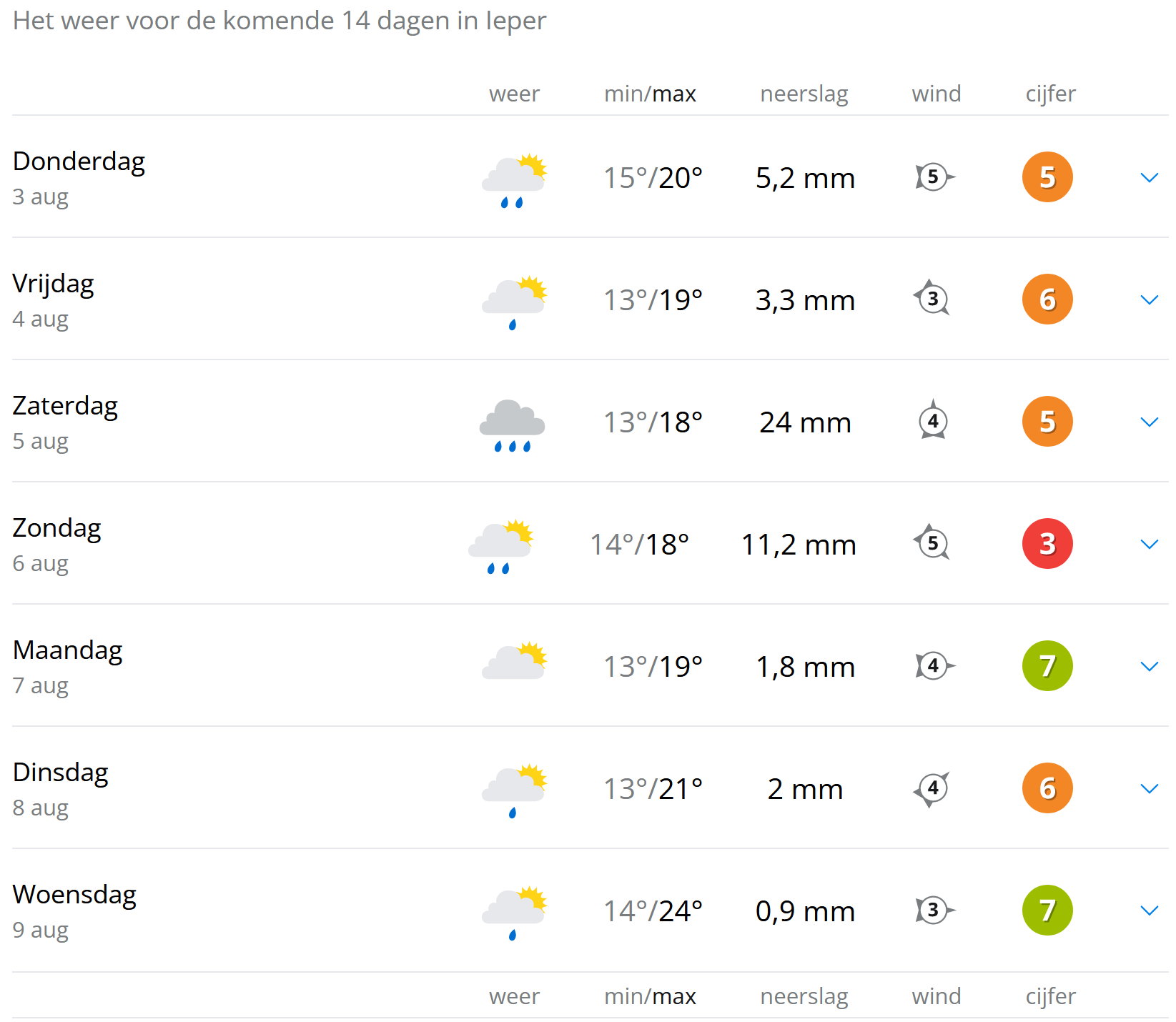Click the red score 3 badge for Zondag
Screen dimensions: 1176x1022
pos(1047,544)
